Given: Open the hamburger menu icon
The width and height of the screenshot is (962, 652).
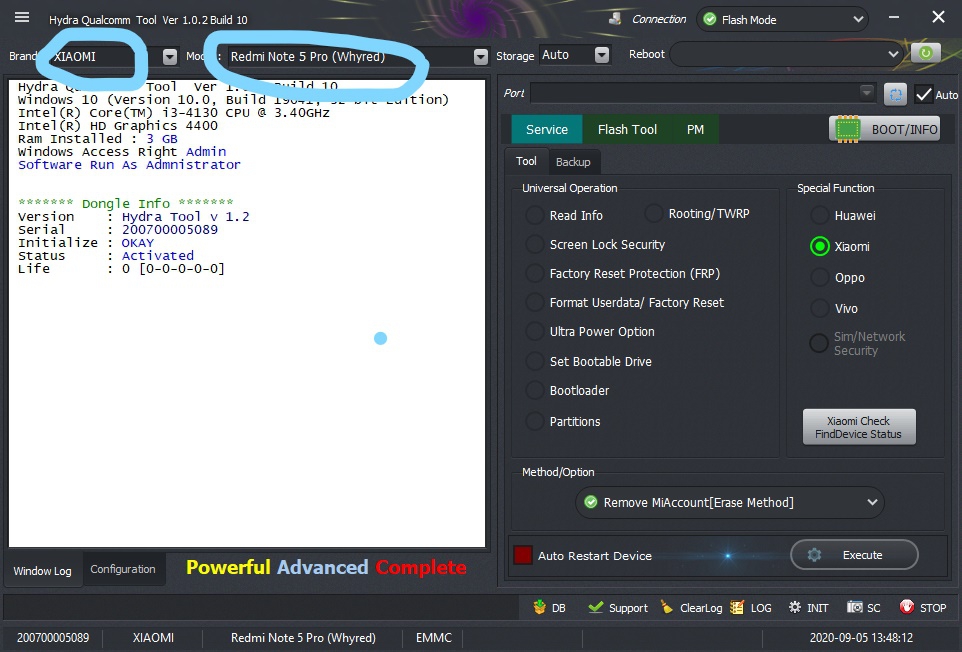Looking at the screenshot, I should (x=22, y=17).
